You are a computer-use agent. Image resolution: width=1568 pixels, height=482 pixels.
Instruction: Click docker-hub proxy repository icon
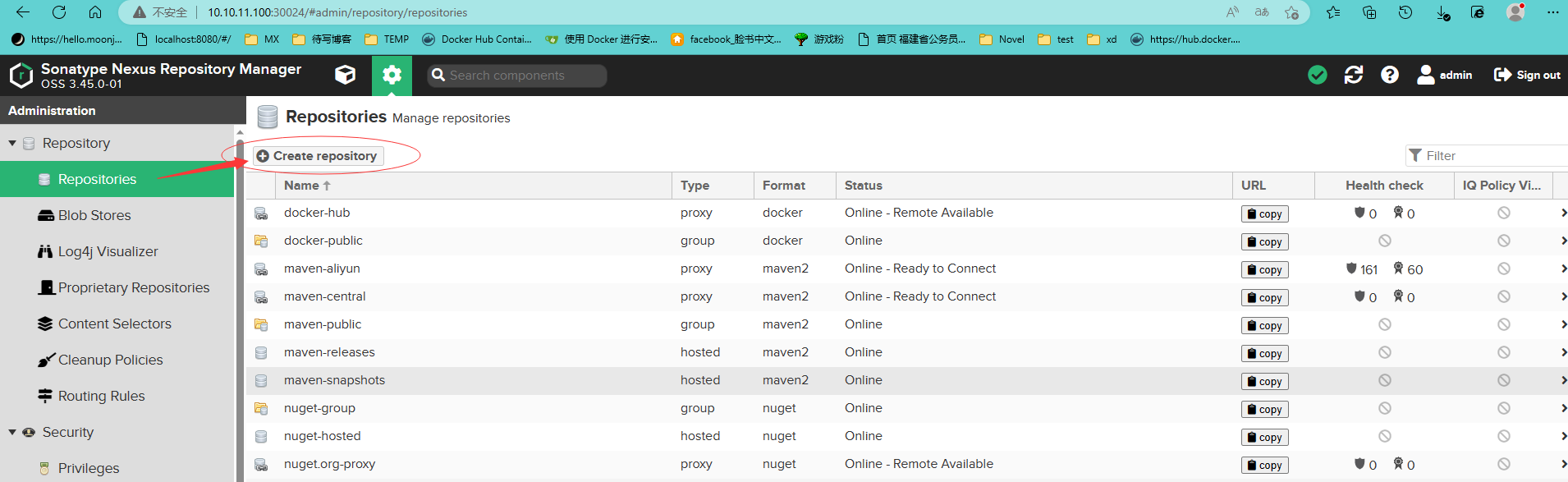(261, 213)
